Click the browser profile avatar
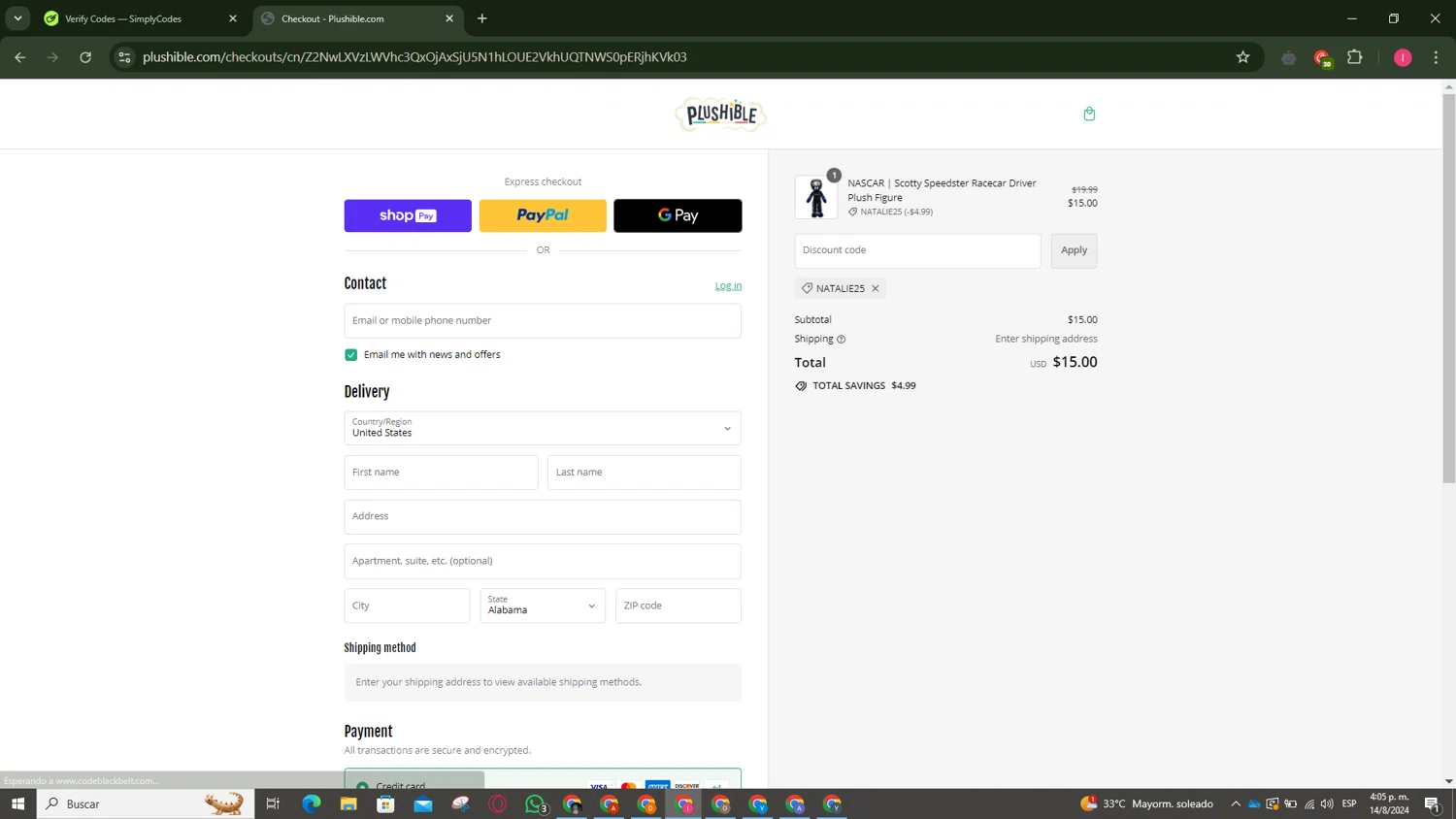Image resolution: width=1456 pixels, height=819 pixels. [1403, 57]
